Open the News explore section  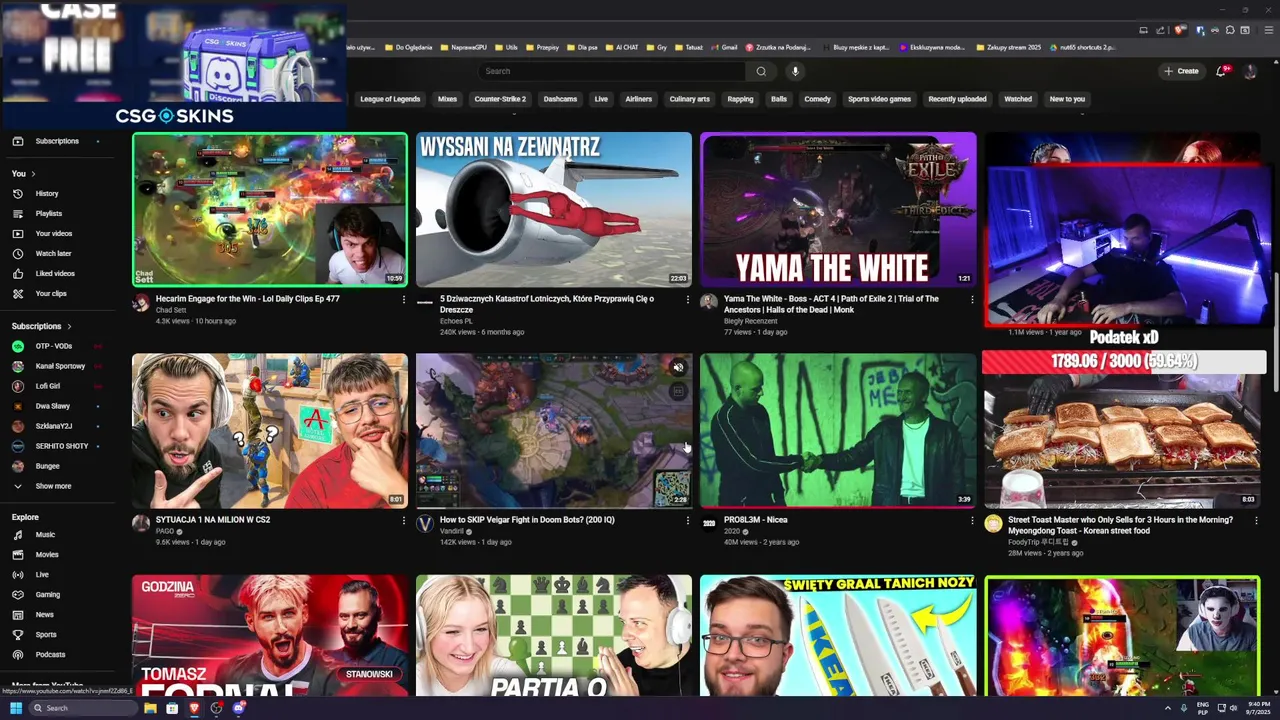[44, 615]
